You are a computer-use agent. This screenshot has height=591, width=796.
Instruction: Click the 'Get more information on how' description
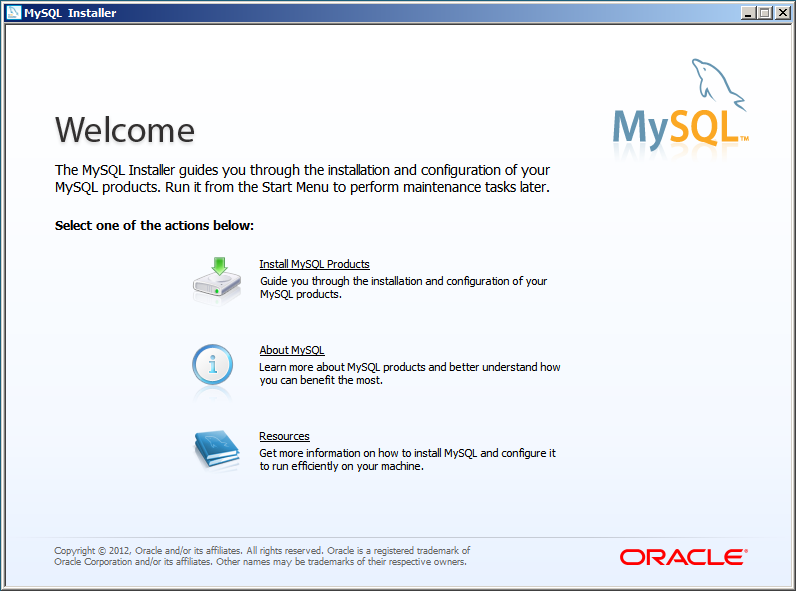(x=408, y=459)
